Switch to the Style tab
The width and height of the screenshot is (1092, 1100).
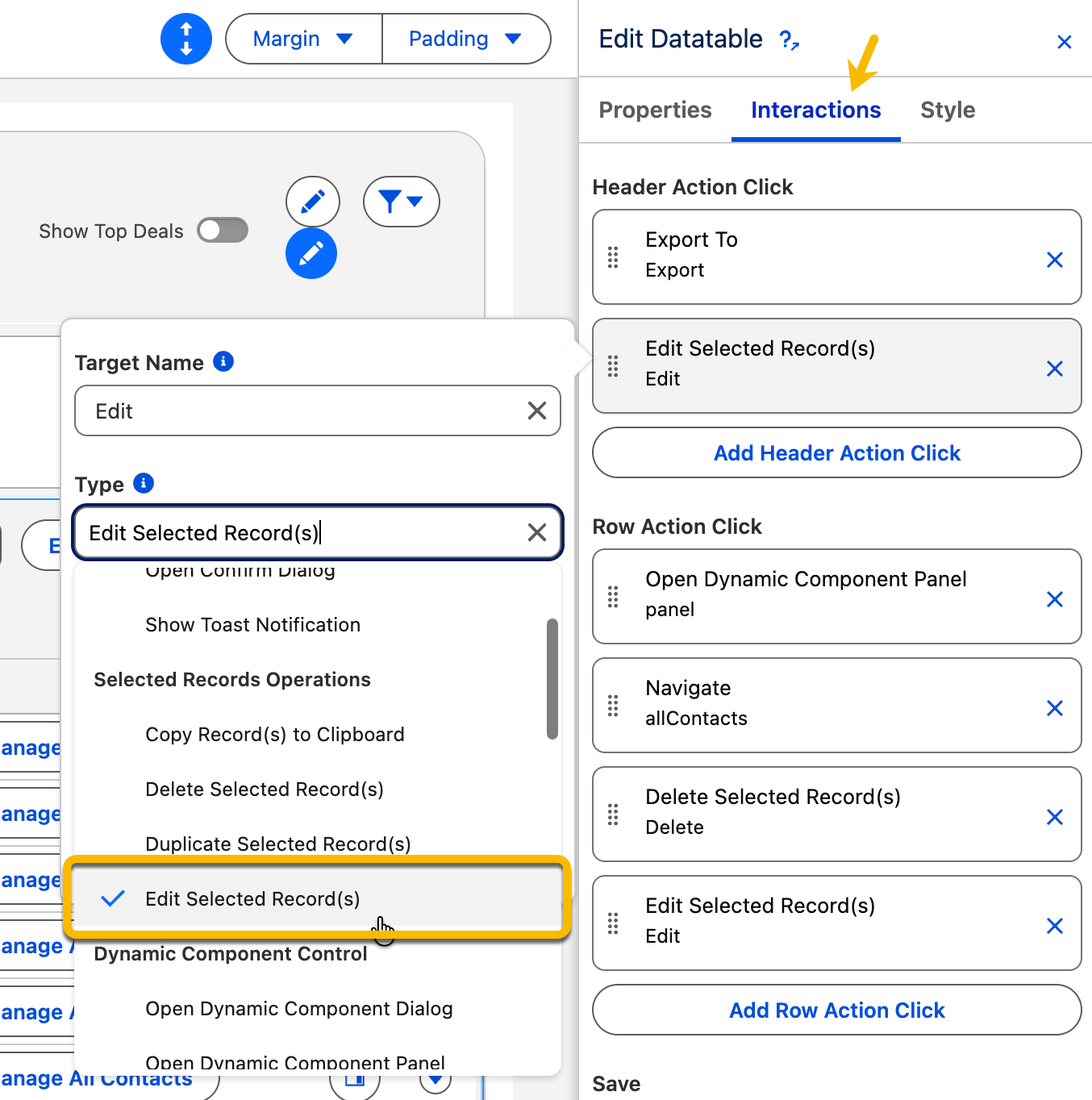pyautogui.click(x=947, y=110)
